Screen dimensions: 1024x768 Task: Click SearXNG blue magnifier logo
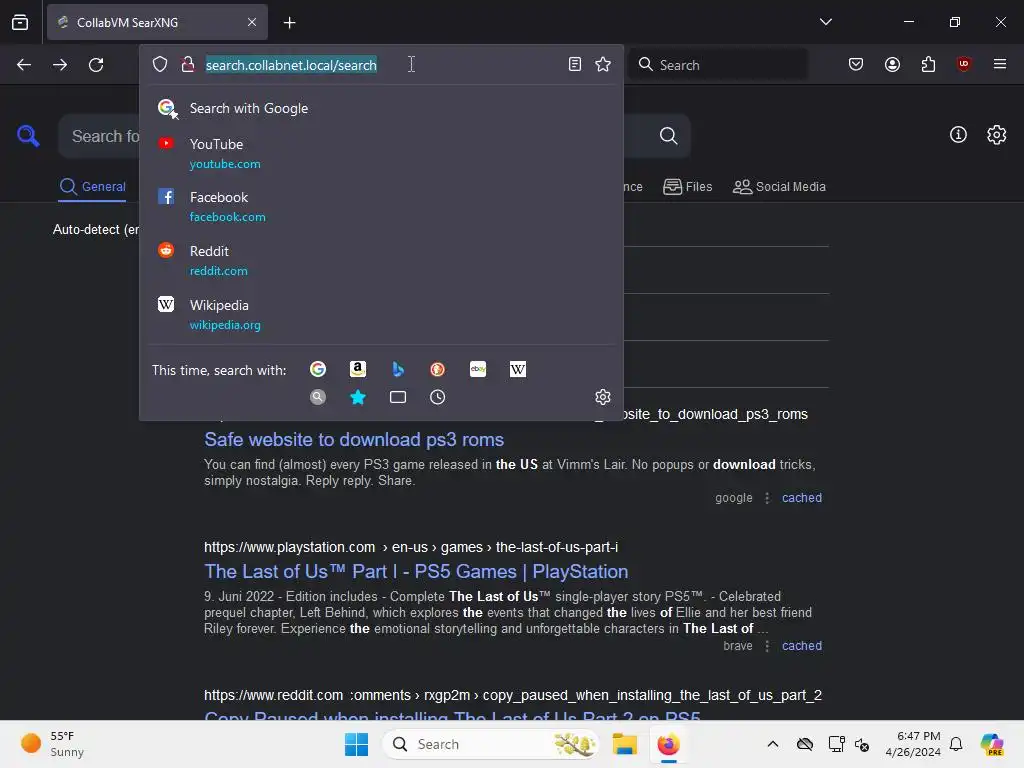tap(28, 136)
